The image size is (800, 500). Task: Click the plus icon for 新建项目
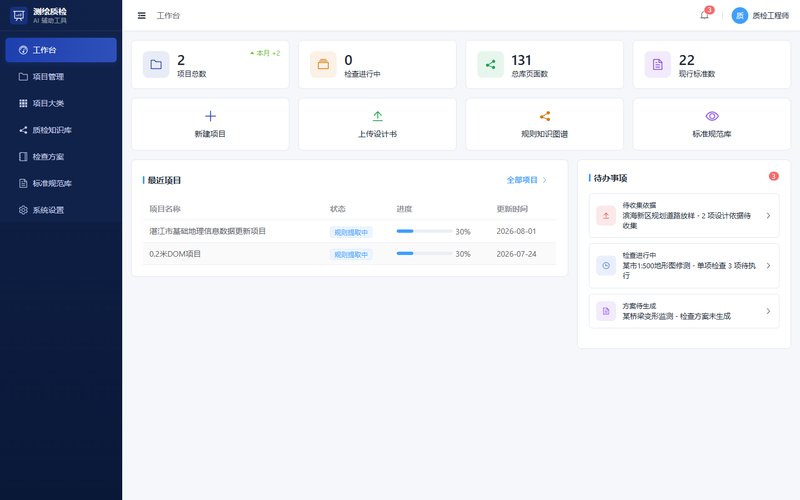coord(210,116)
